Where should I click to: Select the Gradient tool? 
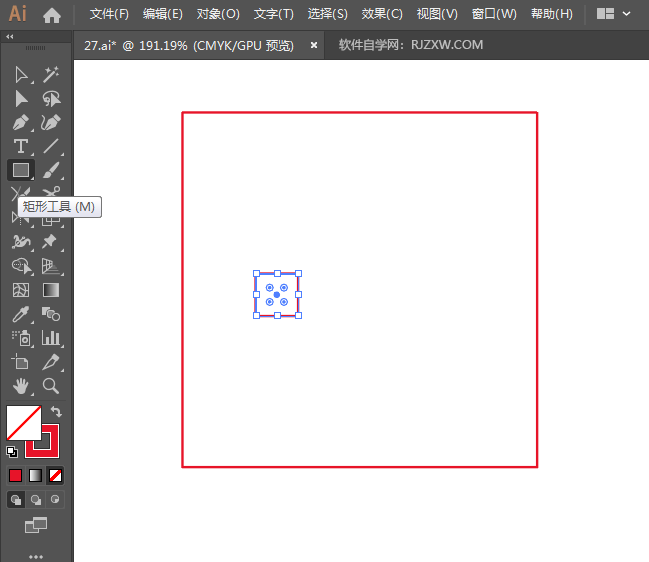(51, 290)
